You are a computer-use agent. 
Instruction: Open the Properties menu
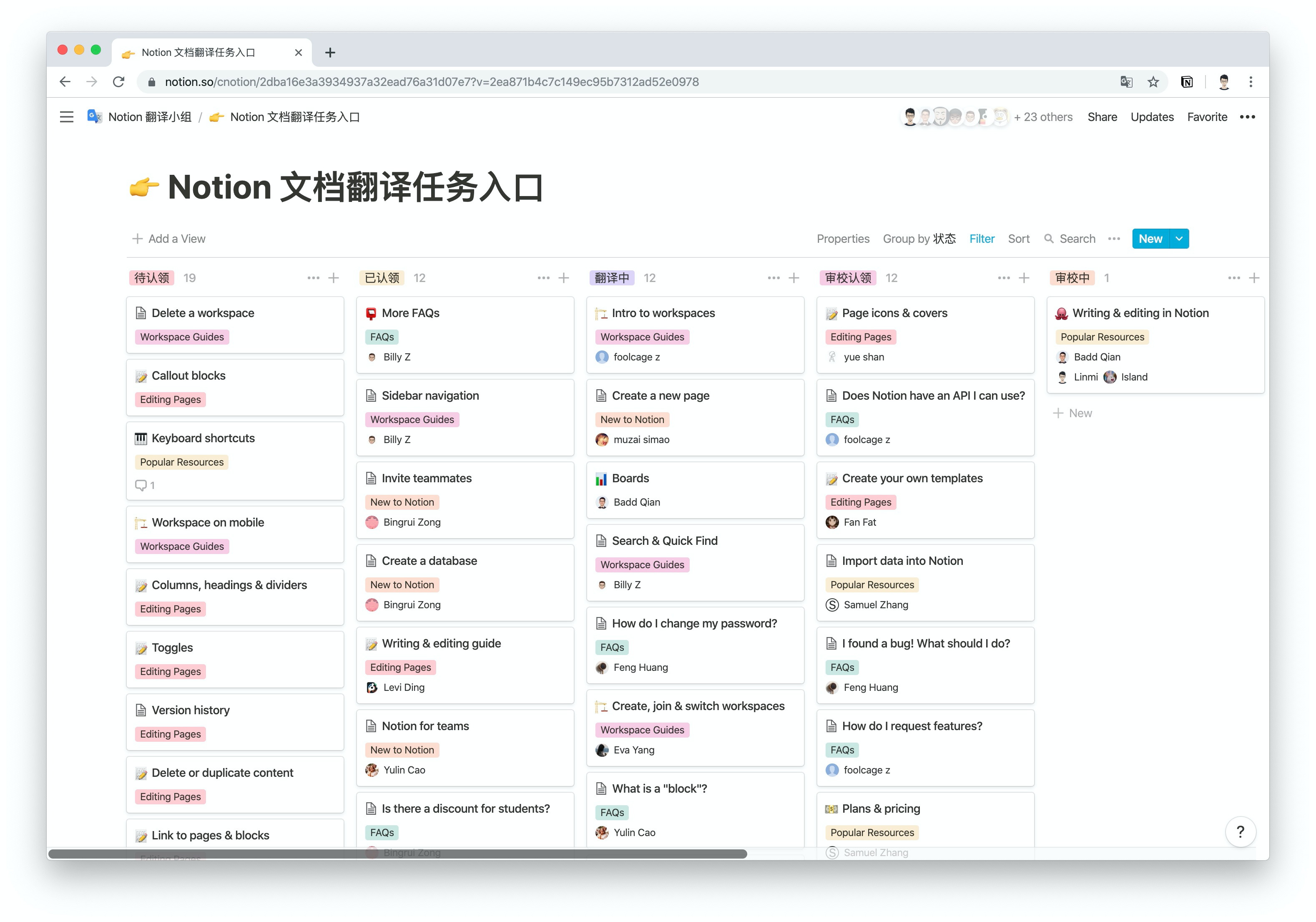point(843,239)
